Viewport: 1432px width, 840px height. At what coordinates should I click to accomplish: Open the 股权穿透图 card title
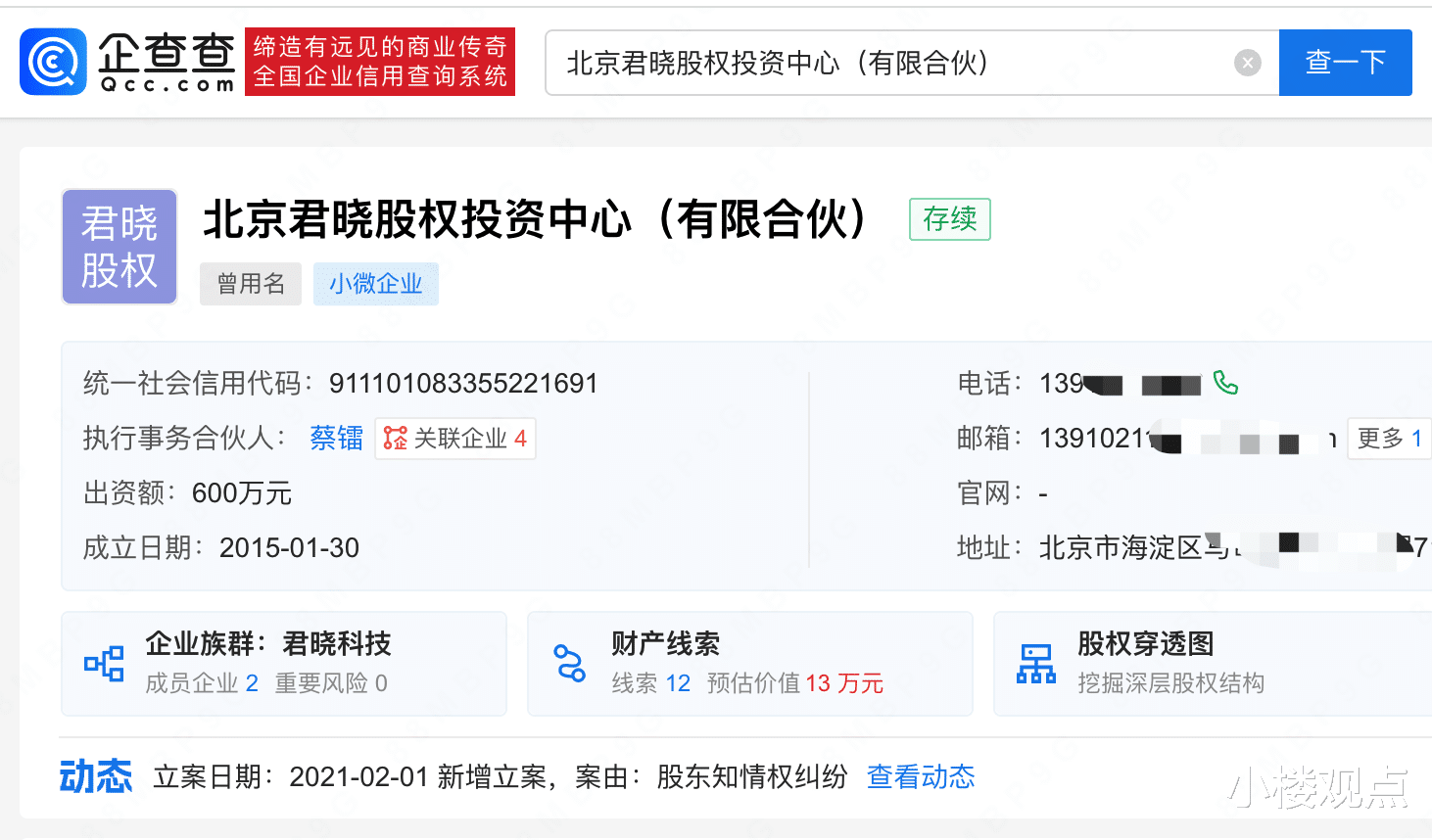pos(1146,643)
